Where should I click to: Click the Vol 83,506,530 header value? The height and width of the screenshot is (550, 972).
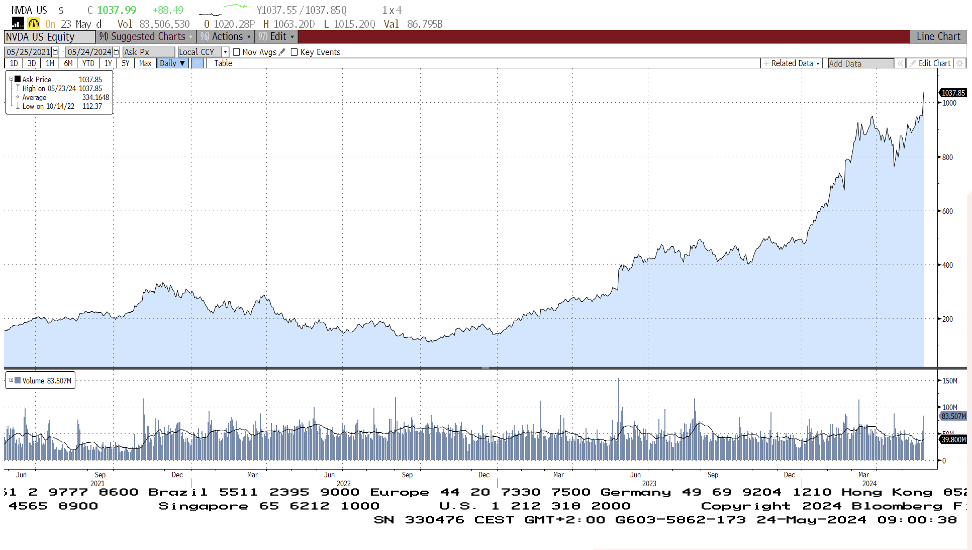tap(153, 24)
